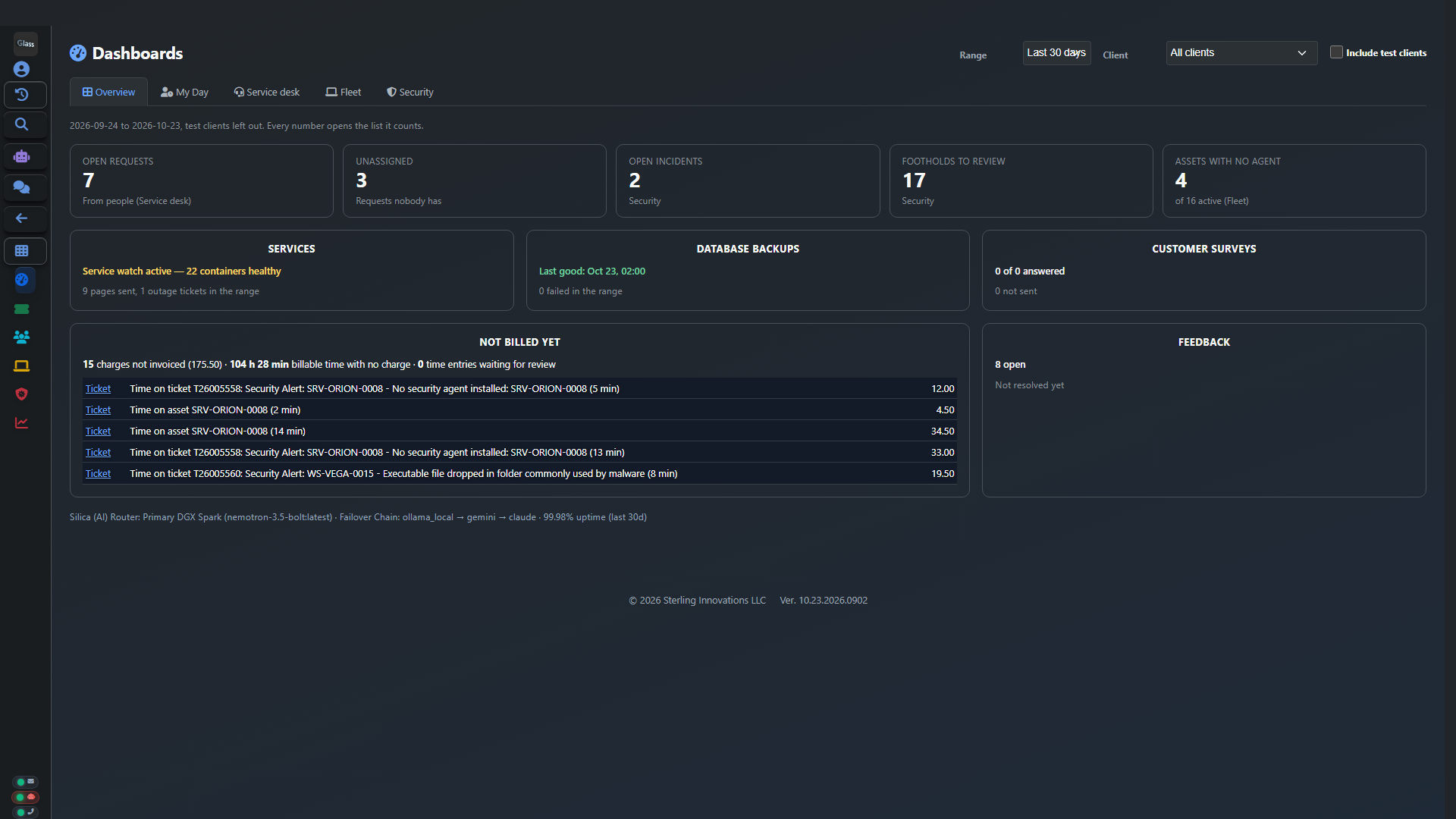This screenshot has height=819, width=1456.
Task: Open the red line chart reports icon
Action: coord(22,422)
